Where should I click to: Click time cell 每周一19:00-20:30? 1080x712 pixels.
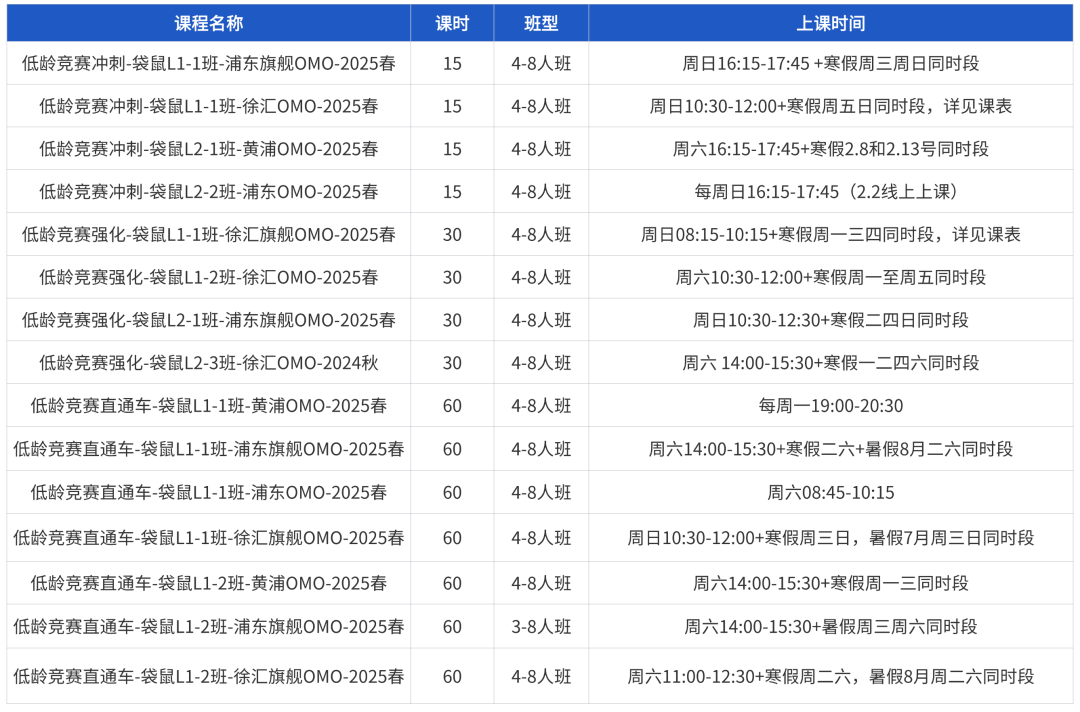pyautogui.click(x=831, y=406)
